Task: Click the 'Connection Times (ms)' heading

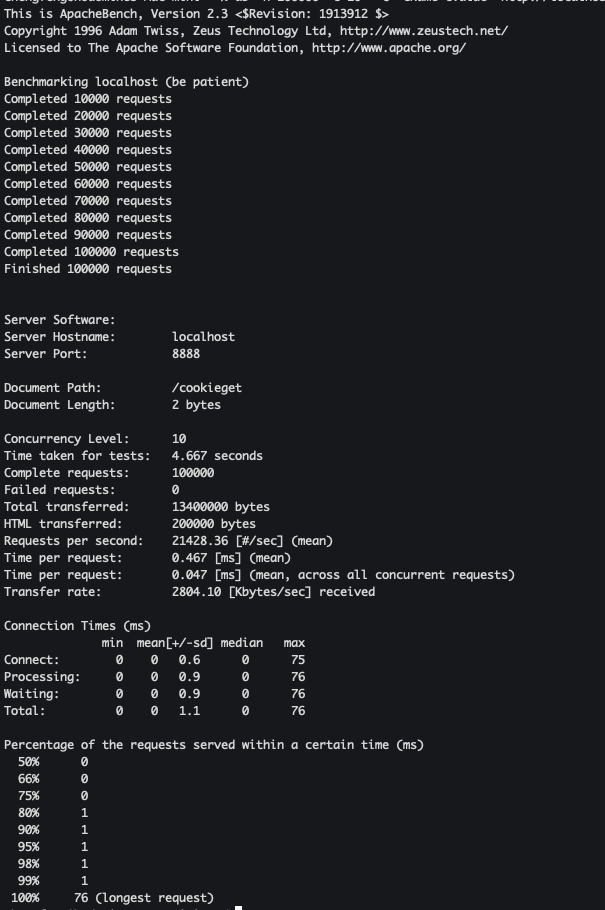Action: tap(77, 626)
